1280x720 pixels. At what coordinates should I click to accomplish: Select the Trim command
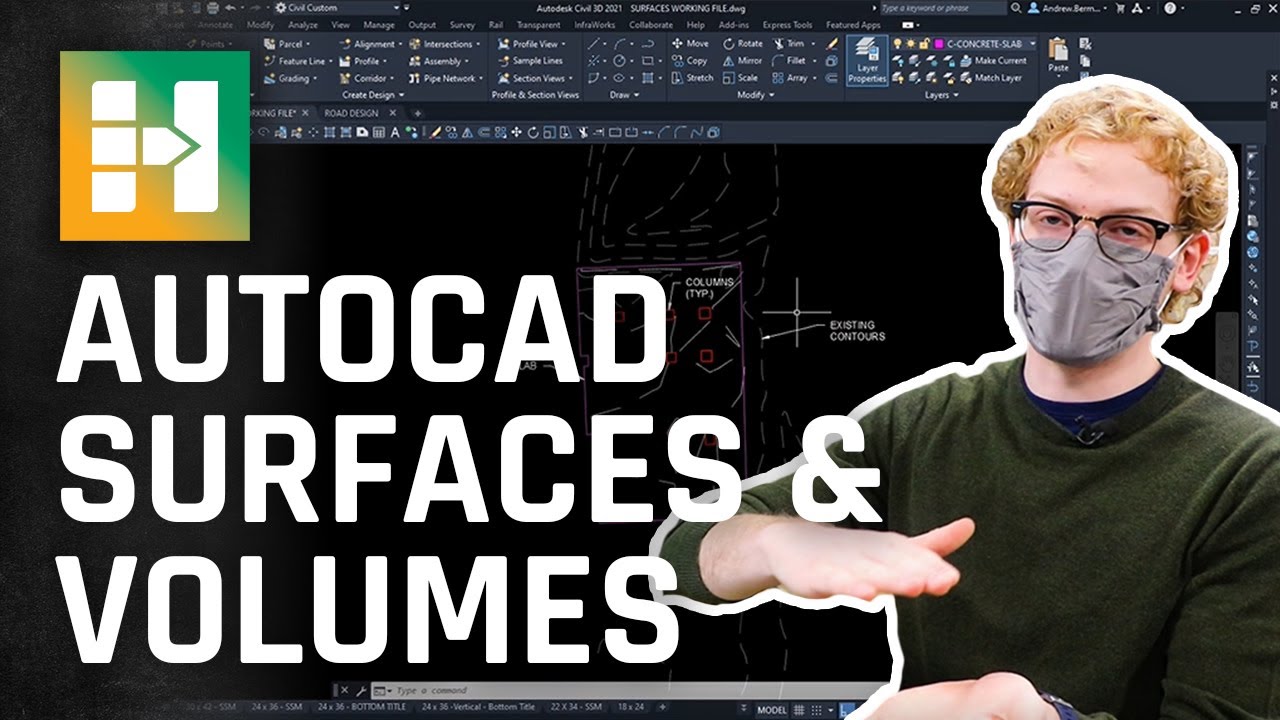(789, 44)
